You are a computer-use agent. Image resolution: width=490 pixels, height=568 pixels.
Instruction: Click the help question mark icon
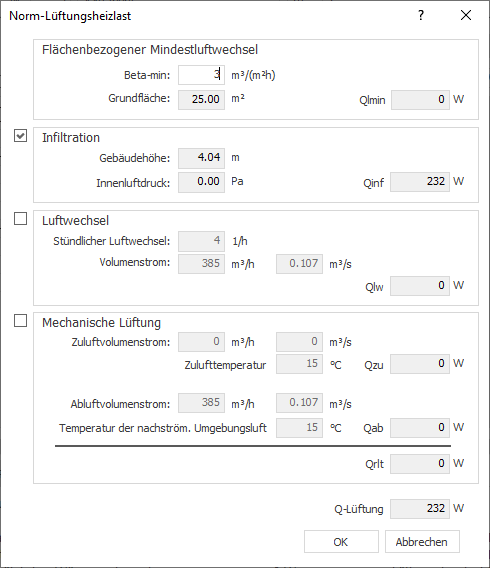pos(421,15)
